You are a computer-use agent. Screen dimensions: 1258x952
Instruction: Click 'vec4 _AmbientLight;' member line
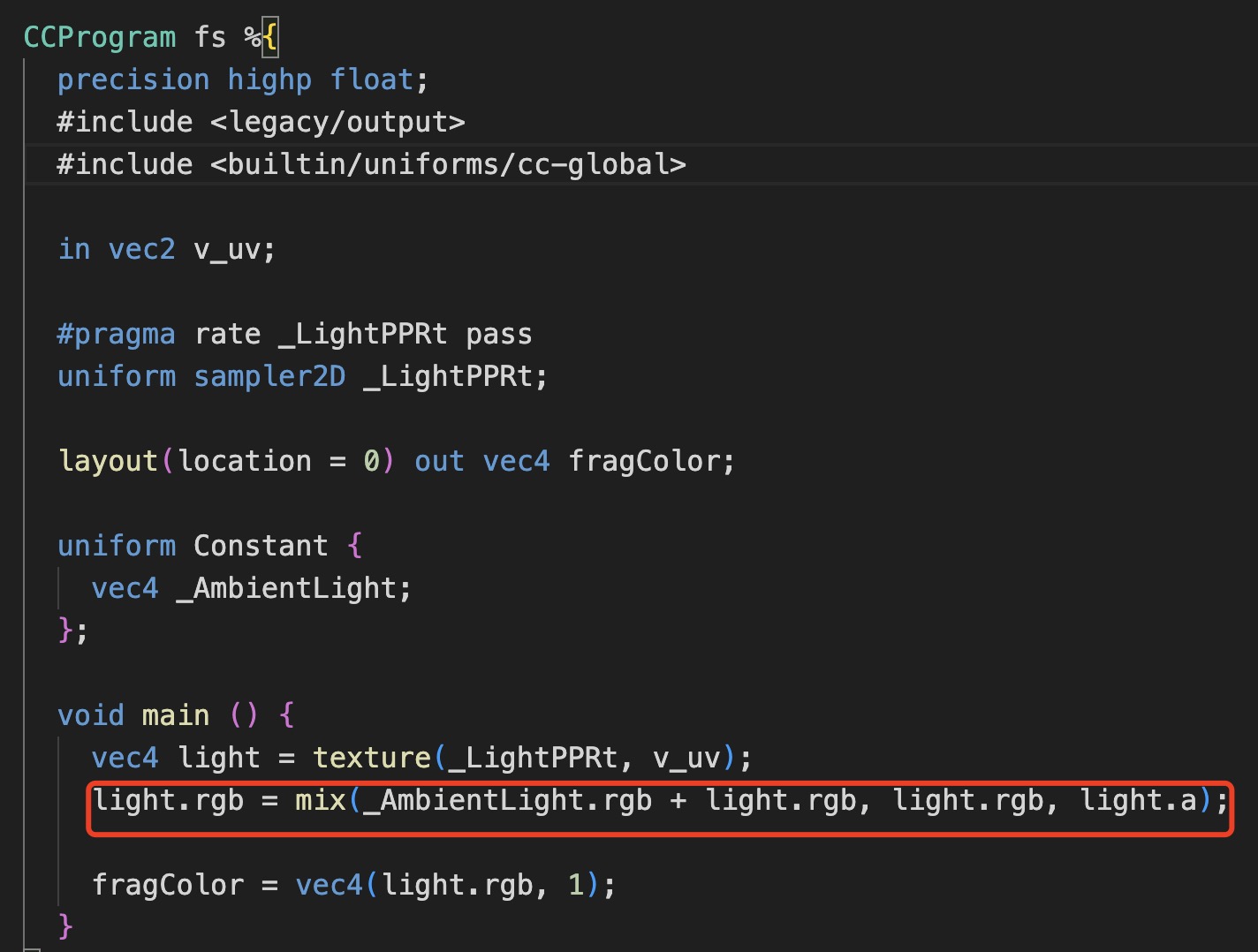[252, 588]
